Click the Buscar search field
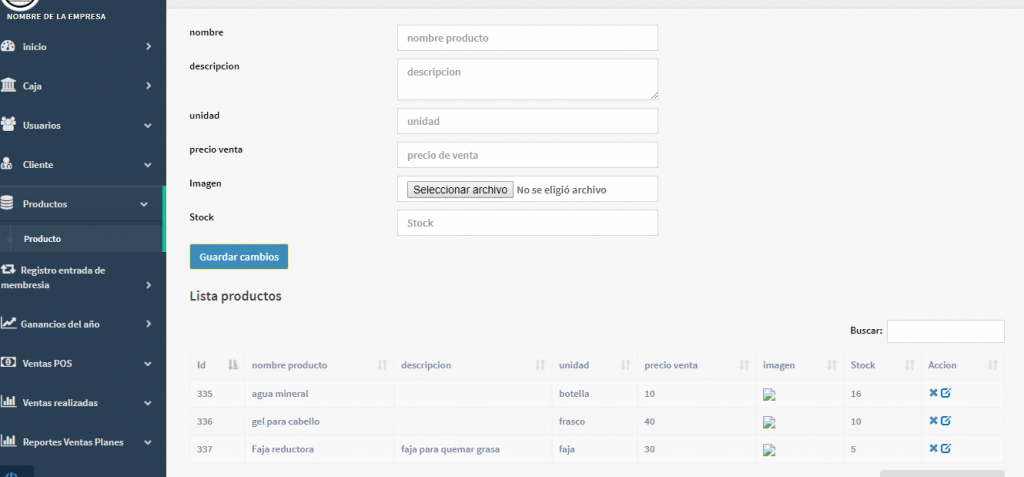 [x=945, y=331]
